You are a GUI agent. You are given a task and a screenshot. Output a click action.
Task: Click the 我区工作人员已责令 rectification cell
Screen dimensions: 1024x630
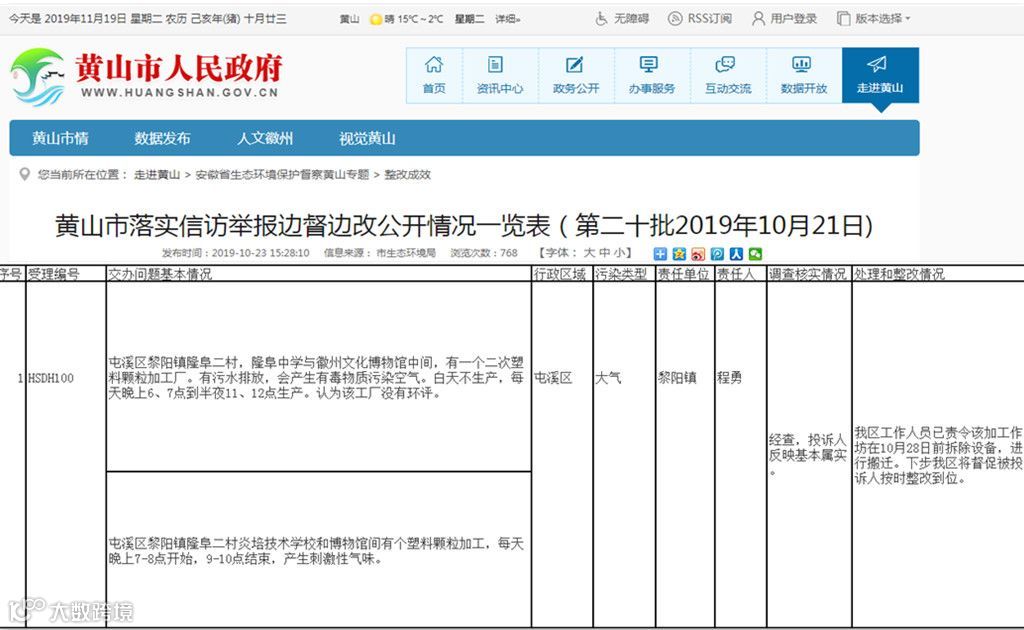938,455
